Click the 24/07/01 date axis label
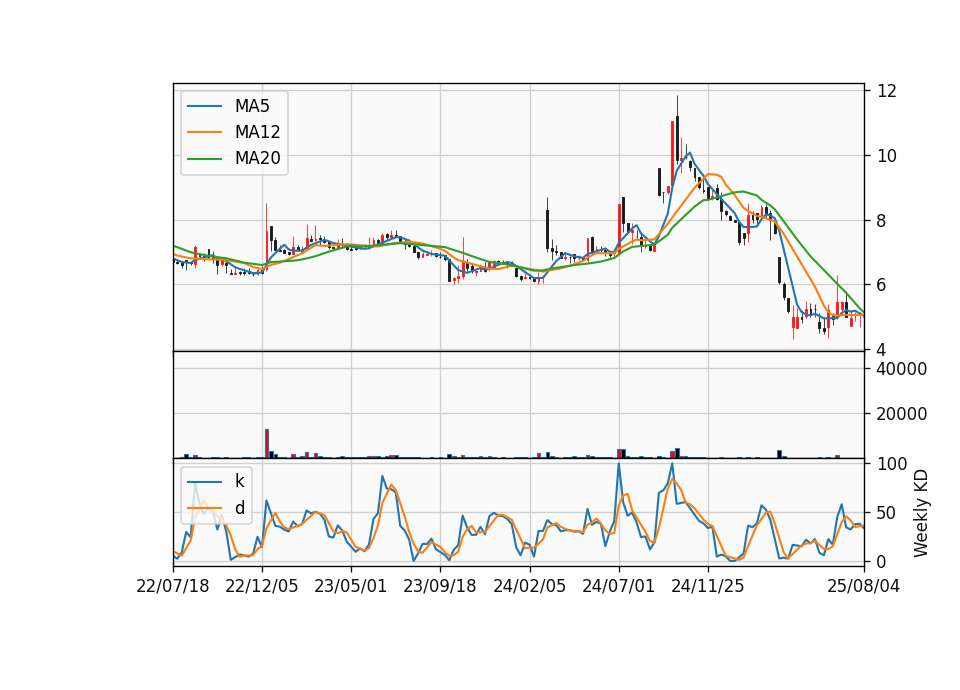Viewport: 960px width, 690px height. click(x=618, y=587)
